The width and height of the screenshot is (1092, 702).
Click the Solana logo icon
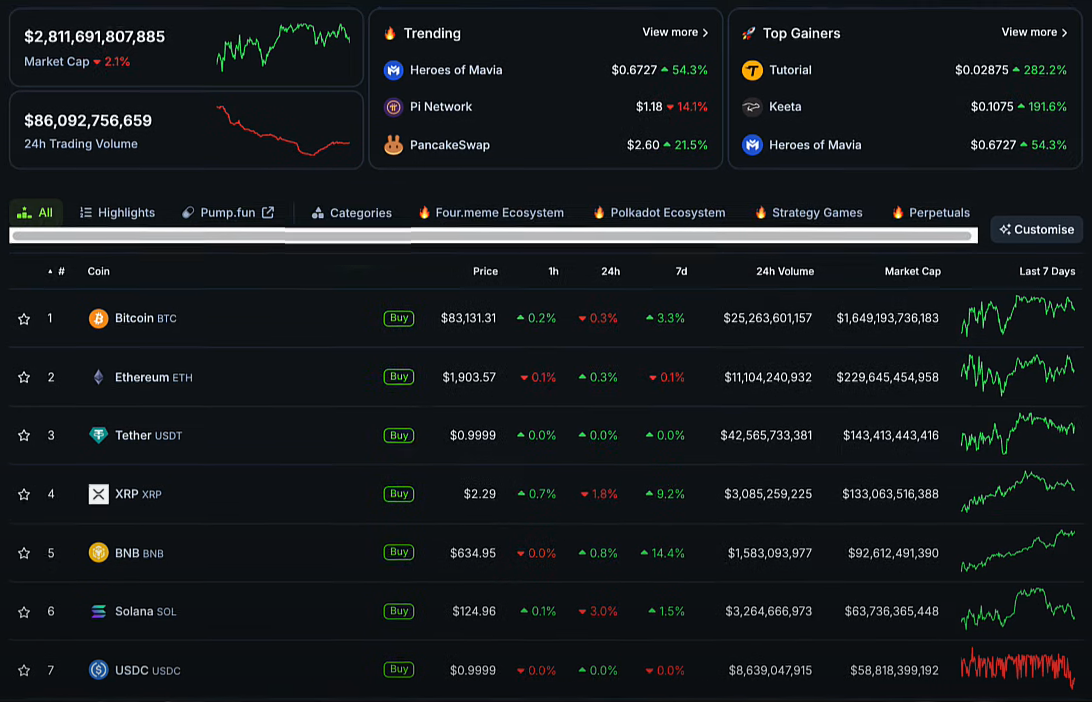click(x=98, y=611)
